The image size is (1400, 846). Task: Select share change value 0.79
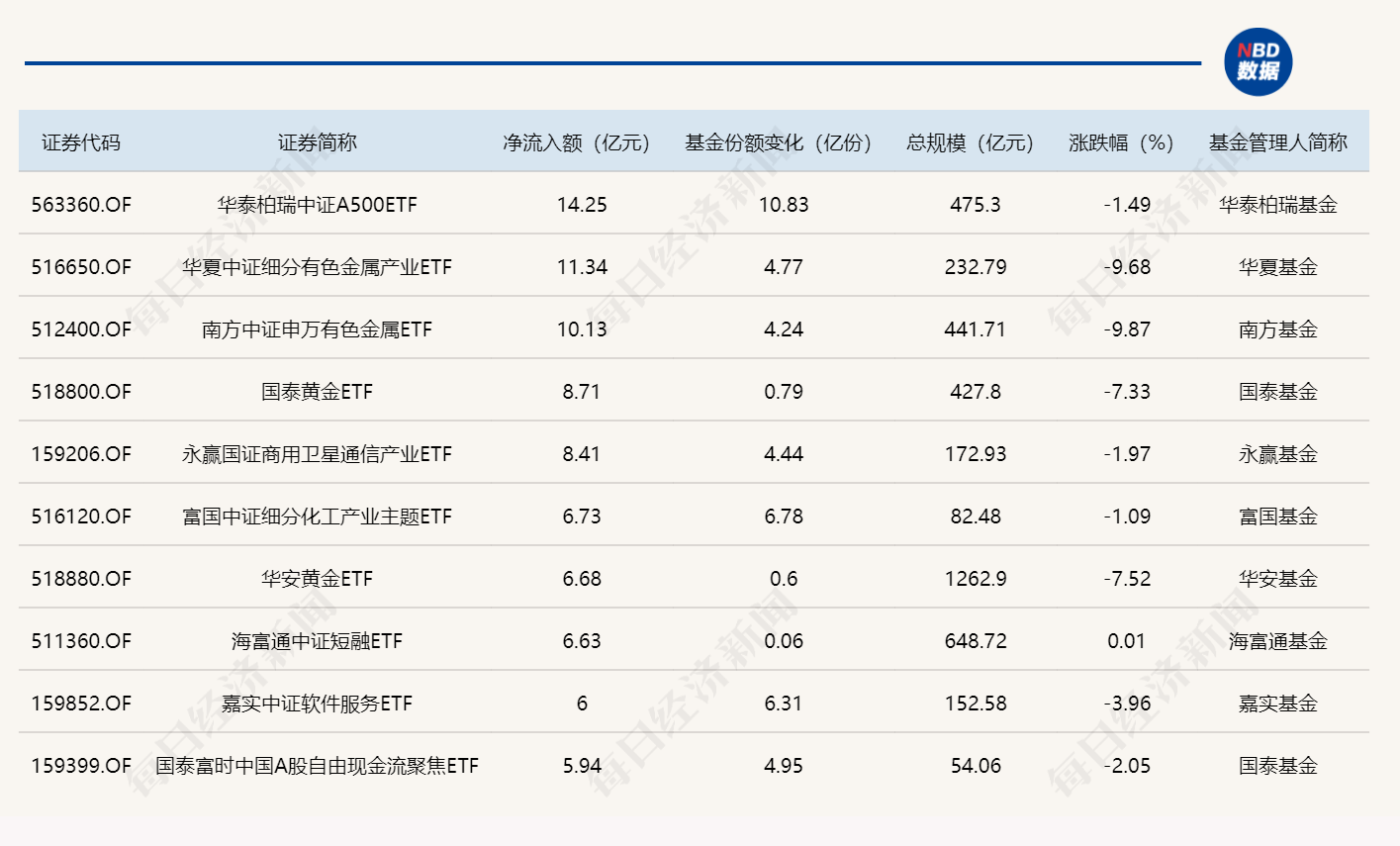[784, 392]
